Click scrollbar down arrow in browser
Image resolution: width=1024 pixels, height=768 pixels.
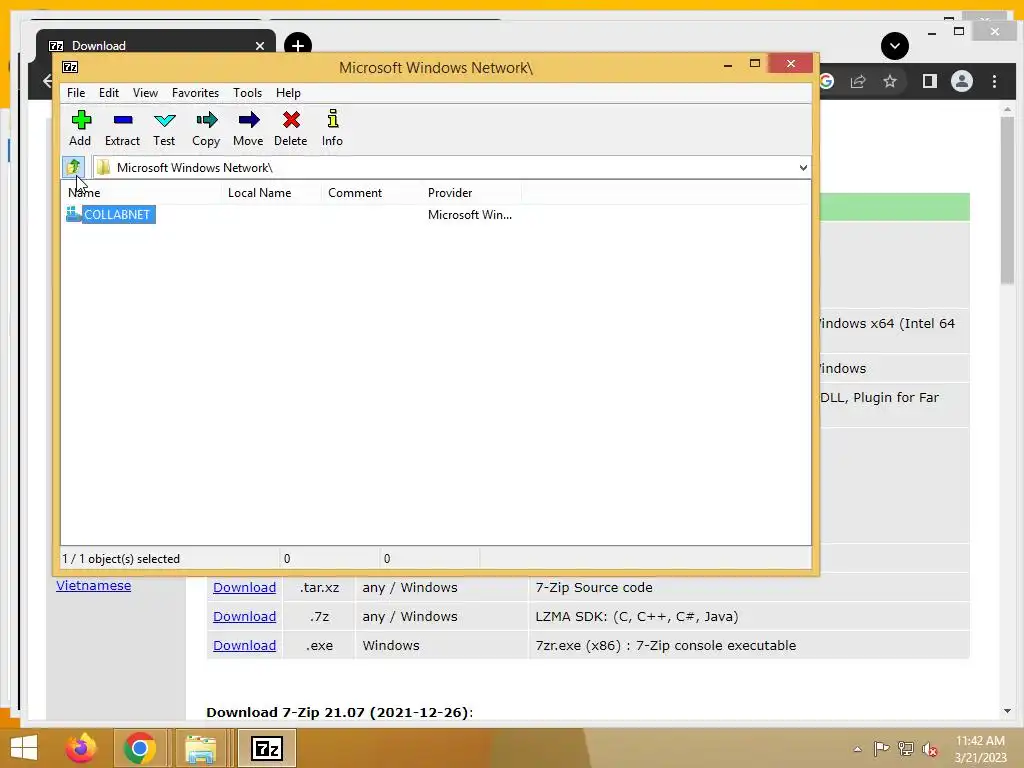(x=1007, y=711)
